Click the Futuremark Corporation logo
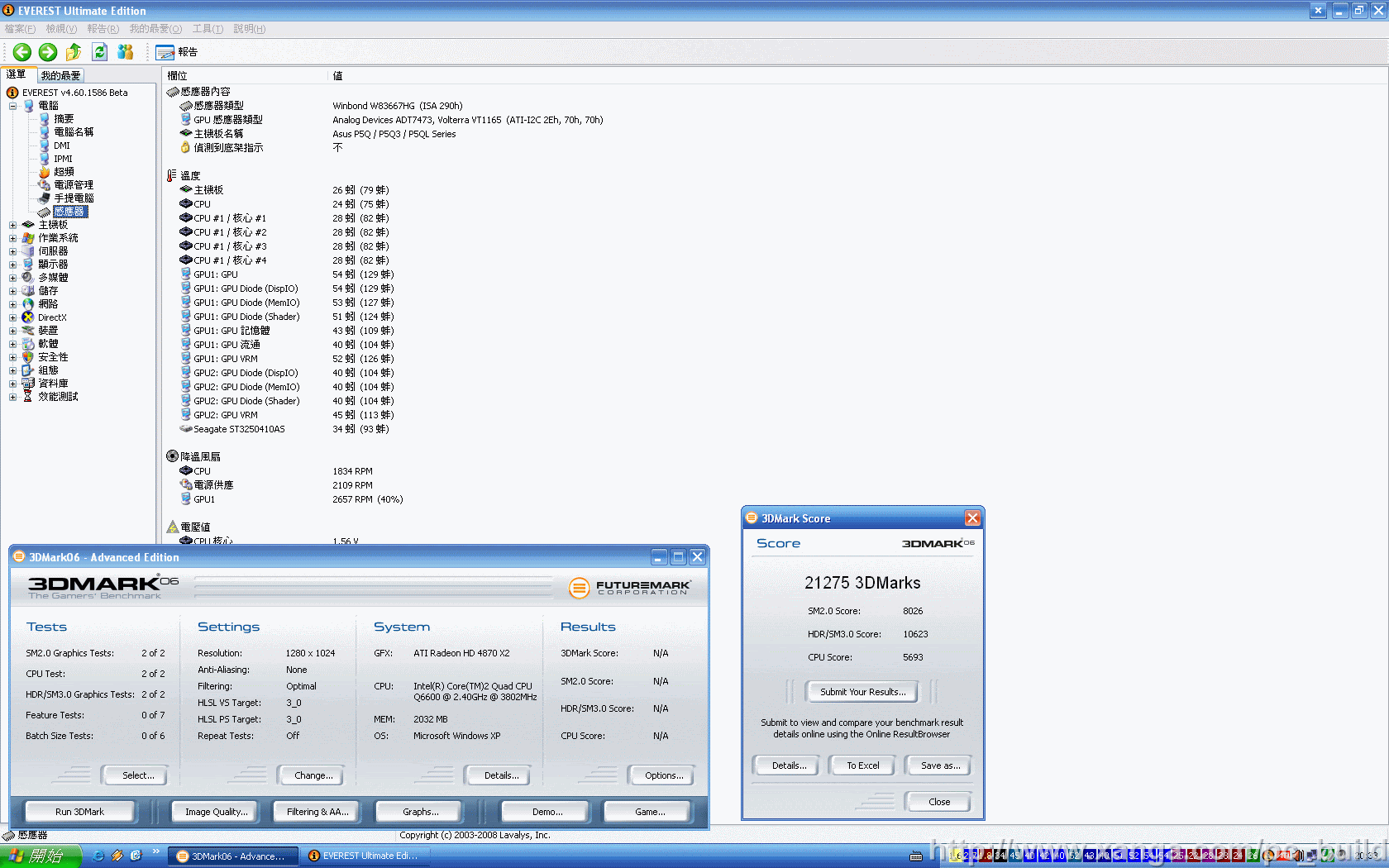1389x868 pixels. pos(630,588)
